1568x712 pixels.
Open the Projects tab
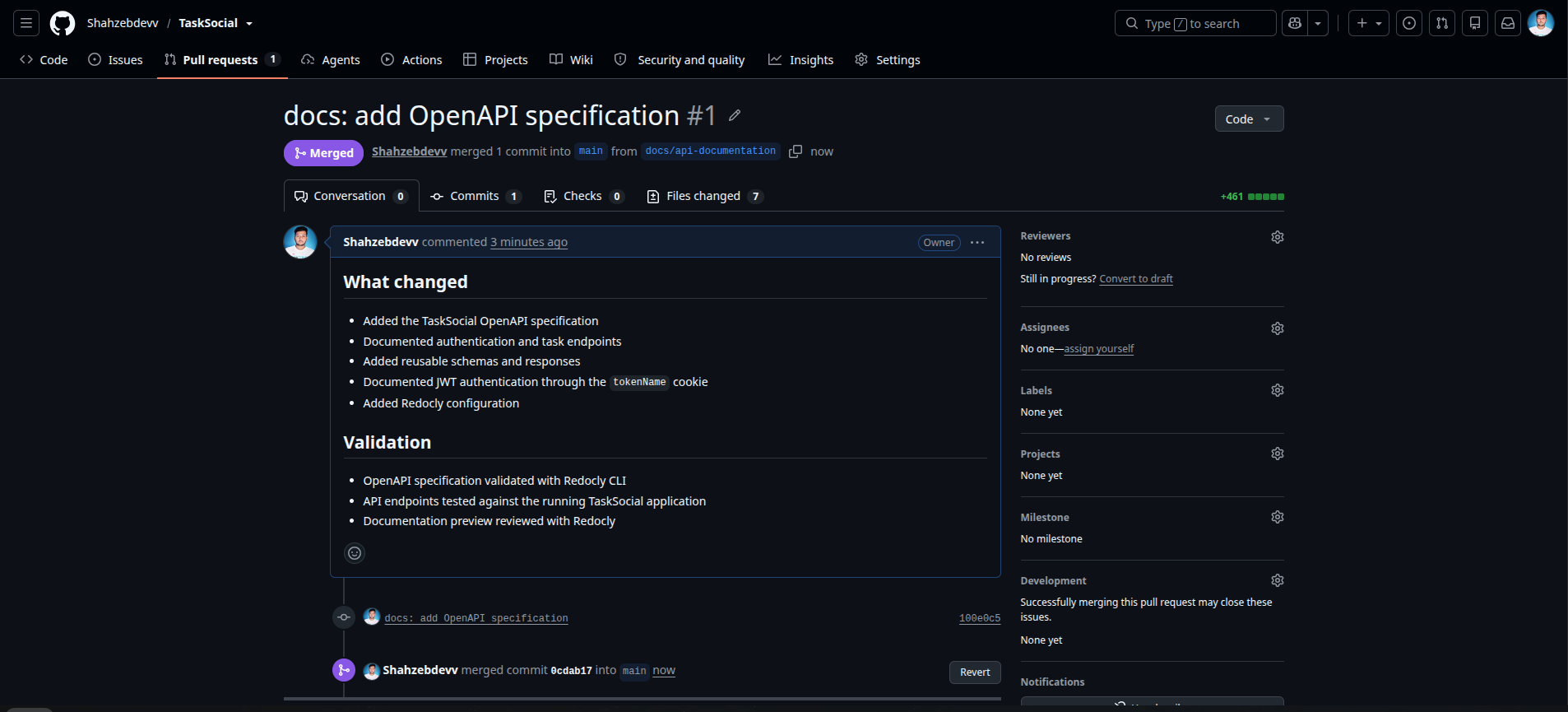pos(495,59)
